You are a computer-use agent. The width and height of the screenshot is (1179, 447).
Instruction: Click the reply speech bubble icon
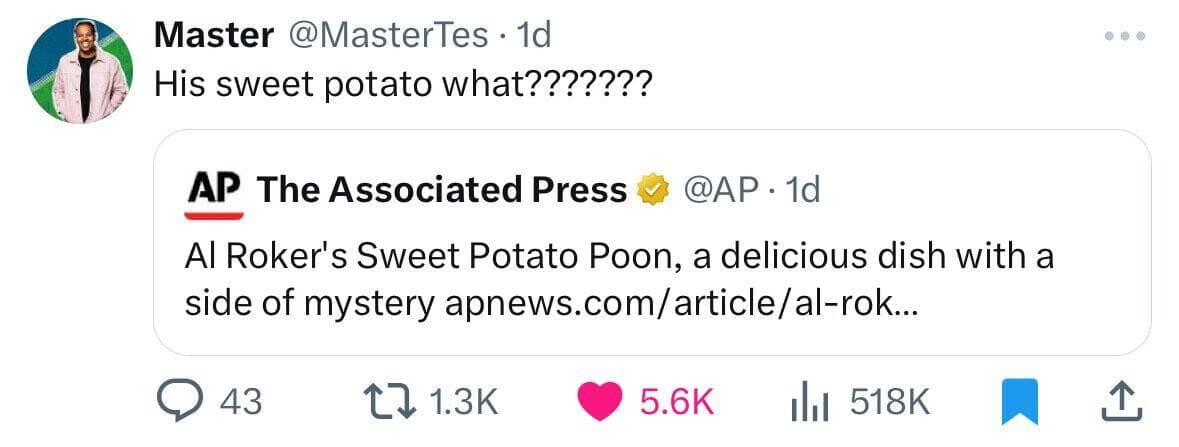tap(184, 402)
